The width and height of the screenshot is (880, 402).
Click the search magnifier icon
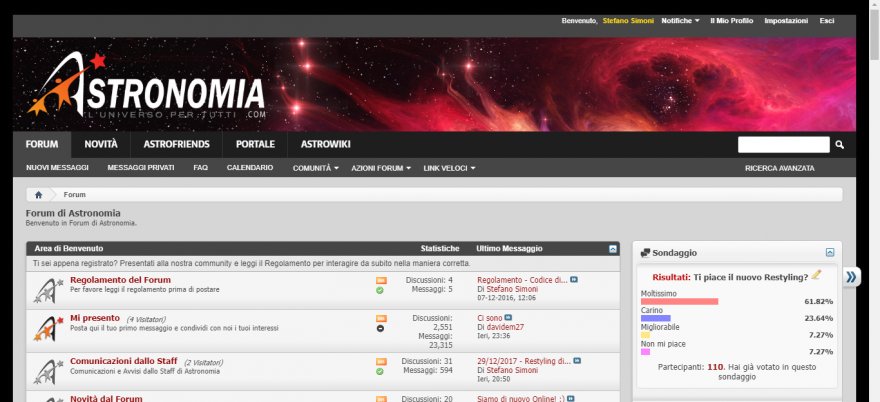click(x=840, y=145)
